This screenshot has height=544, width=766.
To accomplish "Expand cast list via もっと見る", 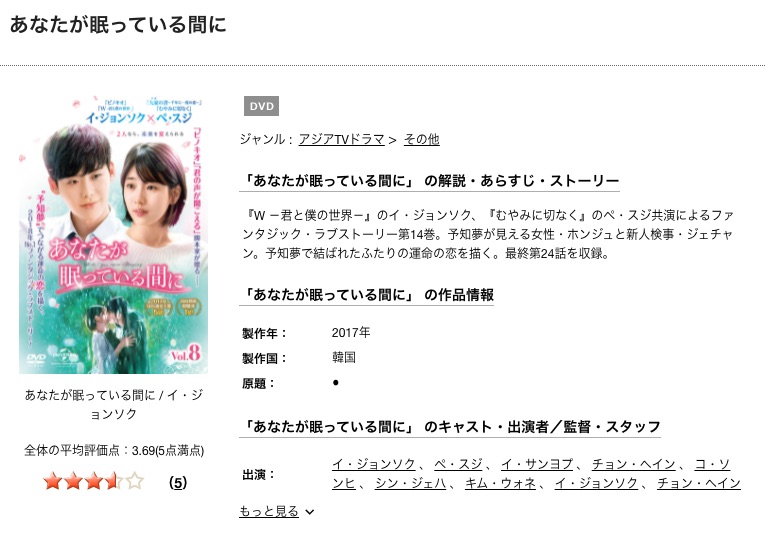I will click(269, 511).
